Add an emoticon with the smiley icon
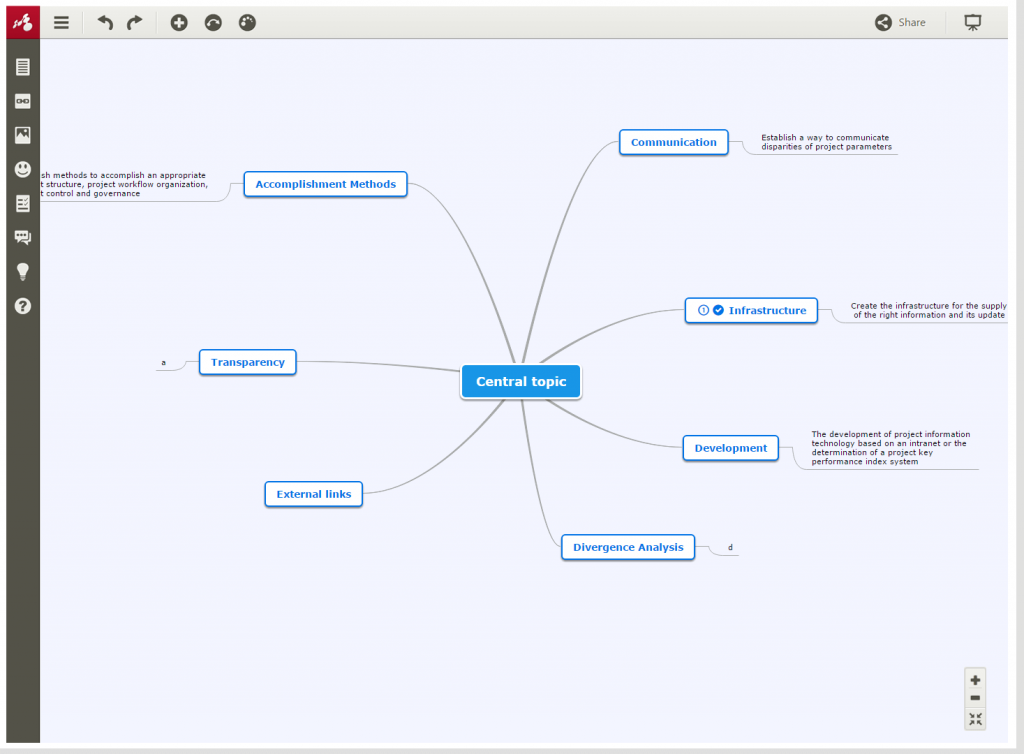 point(22,169)
